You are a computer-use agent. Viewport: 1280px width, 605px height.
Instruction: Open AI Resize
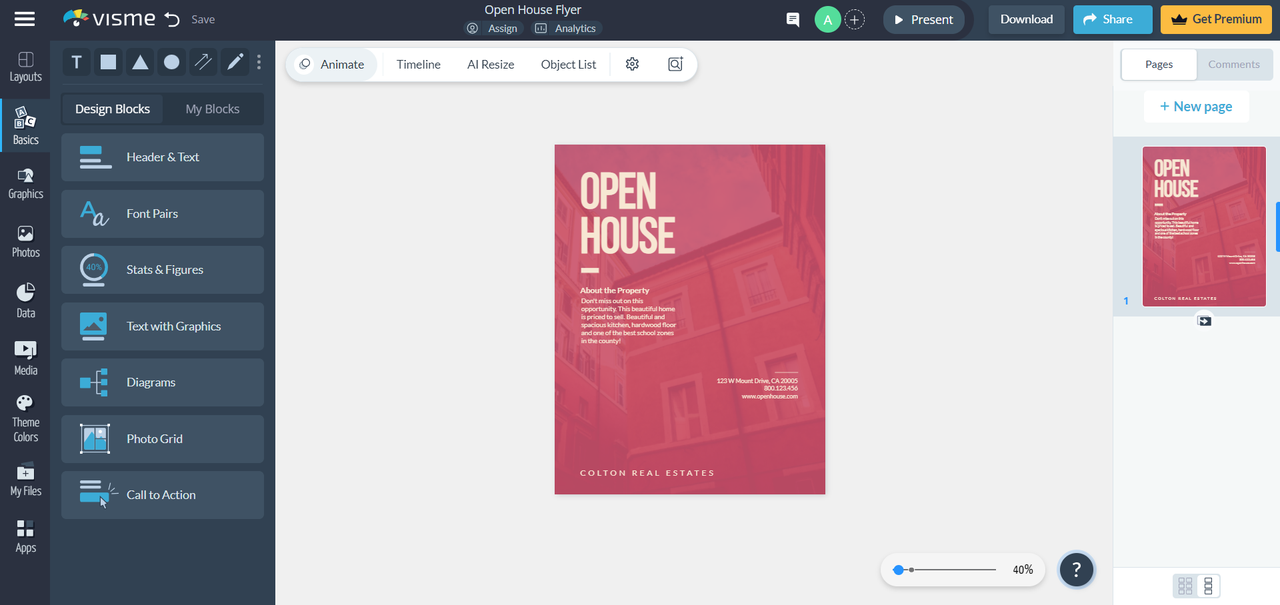(x=490, y=64)
